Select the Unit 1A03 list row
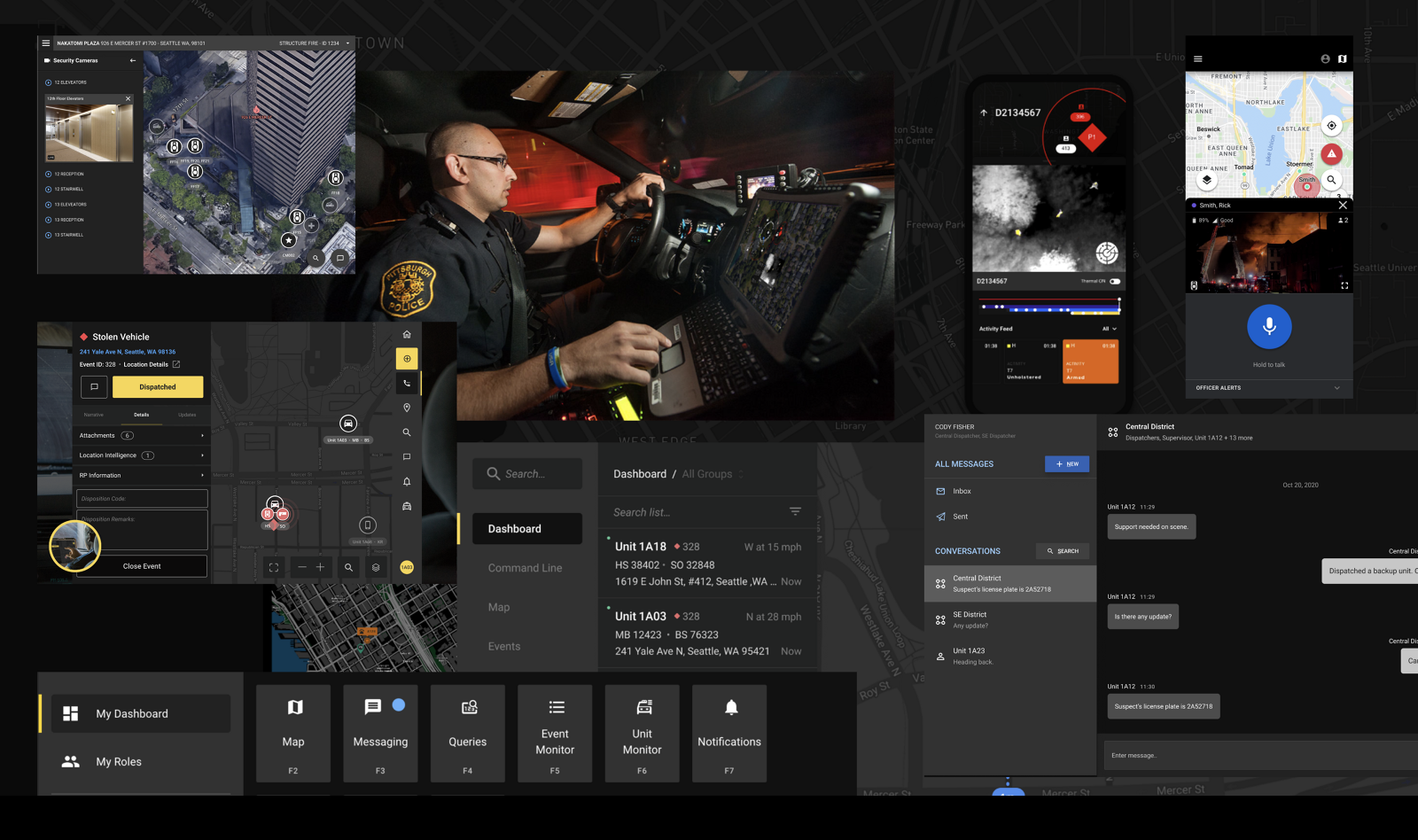 [708, 634]
